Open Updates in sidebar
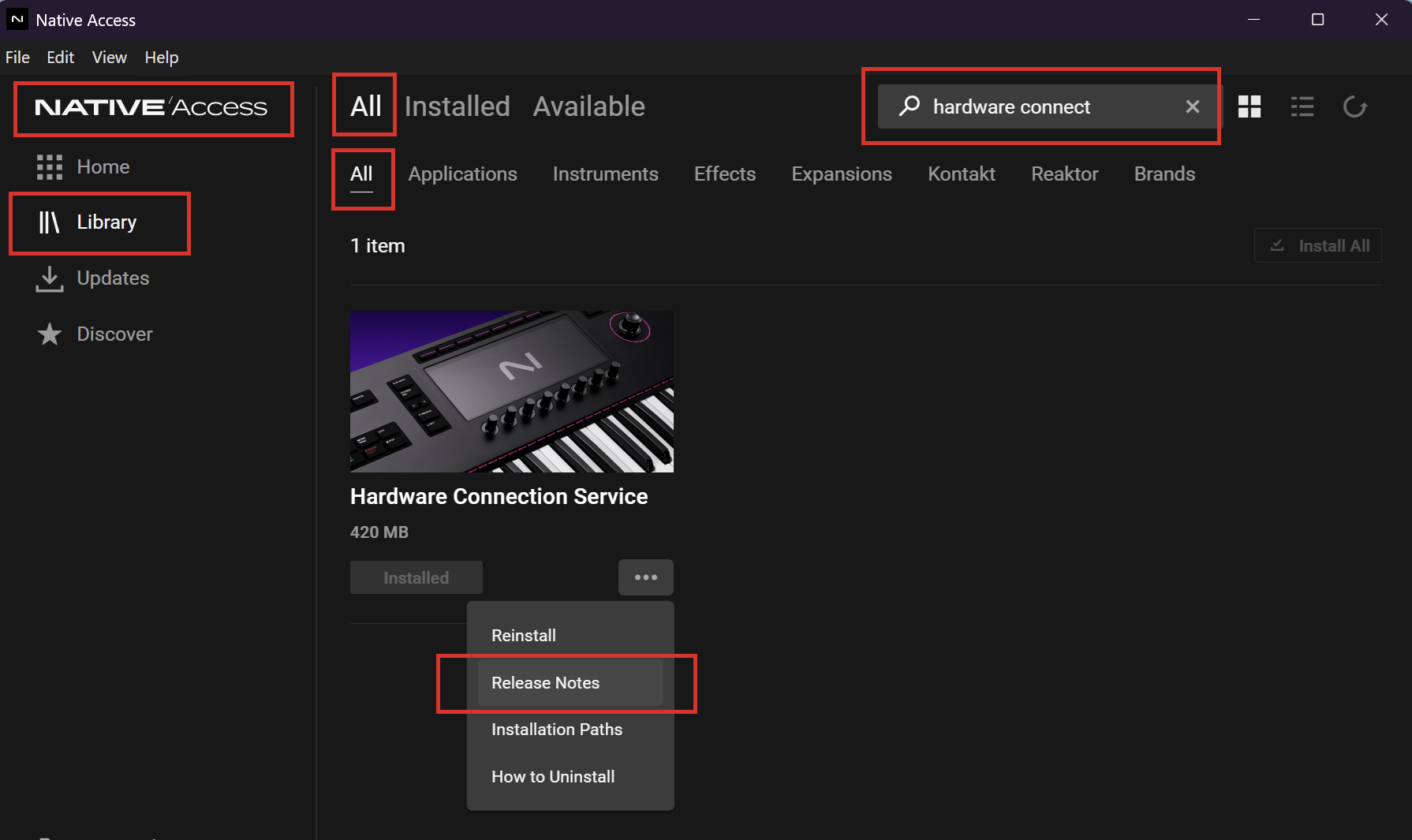The height and width of the screenshot is (840, 1412). pyautogui.click(x=113, y=278)
